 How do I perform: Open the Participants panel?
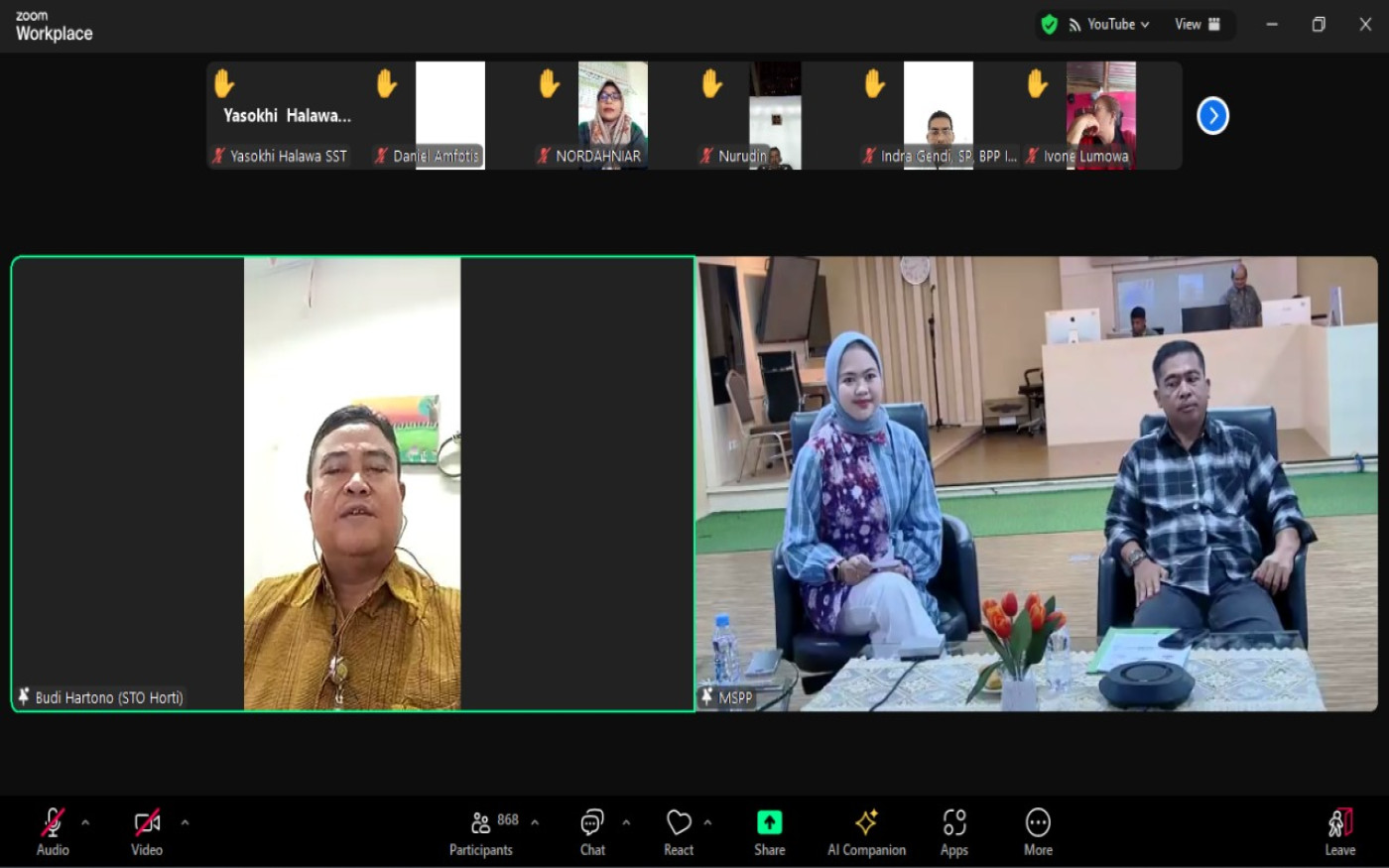[481, 830]
